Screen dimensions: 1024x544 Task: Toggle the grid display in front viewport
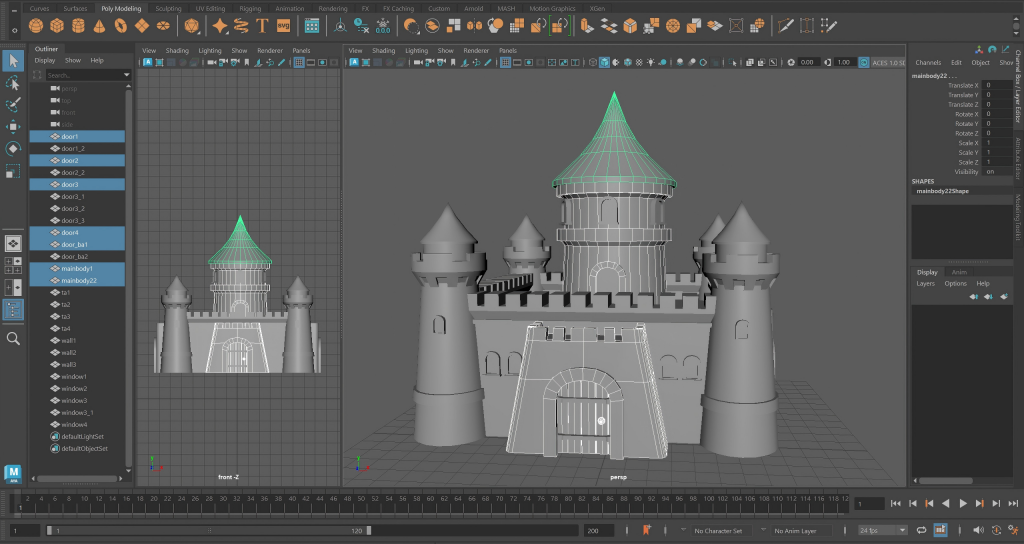(x=300, y=62)
